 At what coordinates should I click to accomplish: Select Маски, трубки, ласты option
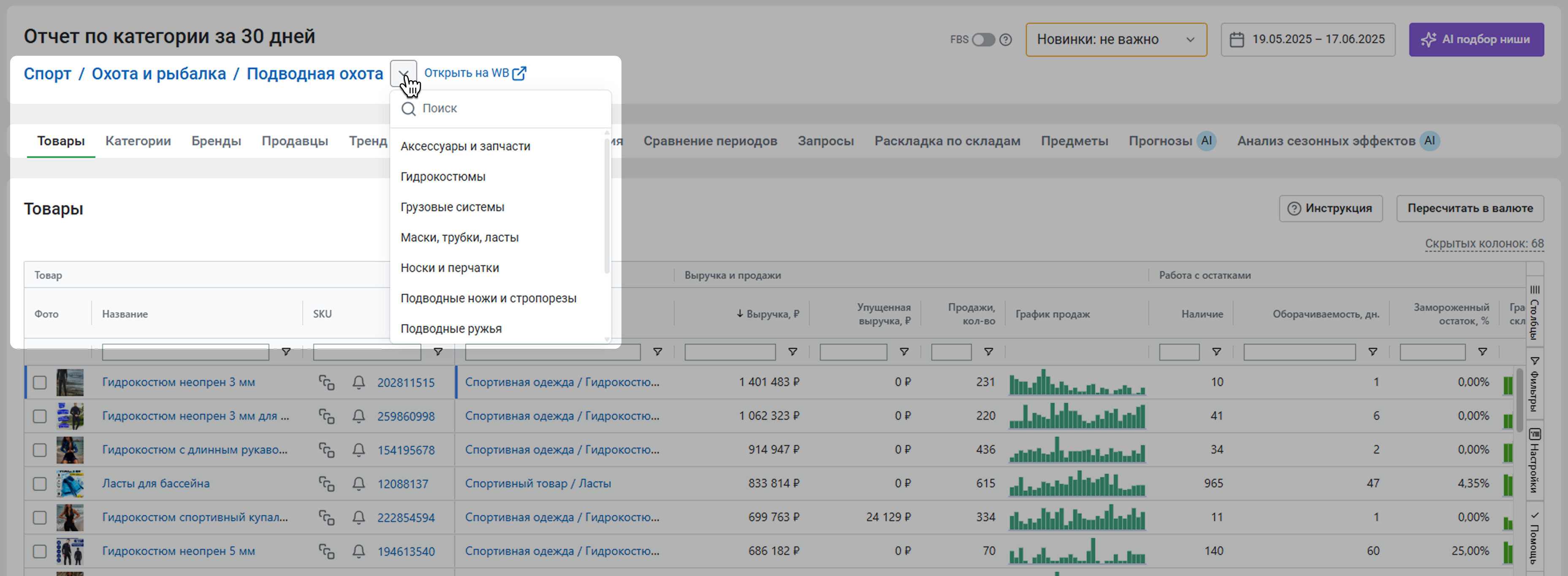pyautogui.click(x=460, y=237)
